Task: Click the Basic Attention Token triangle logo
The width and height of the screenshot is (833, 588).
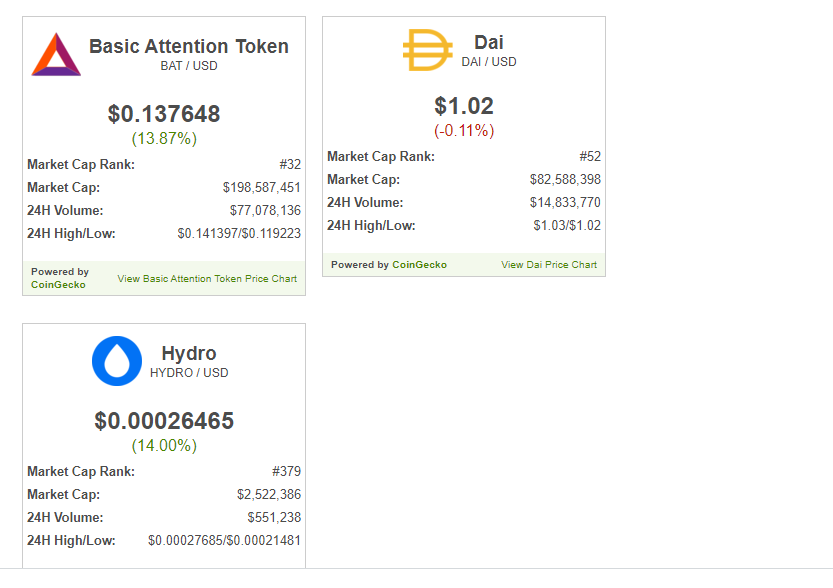Action: pos(56,55)
